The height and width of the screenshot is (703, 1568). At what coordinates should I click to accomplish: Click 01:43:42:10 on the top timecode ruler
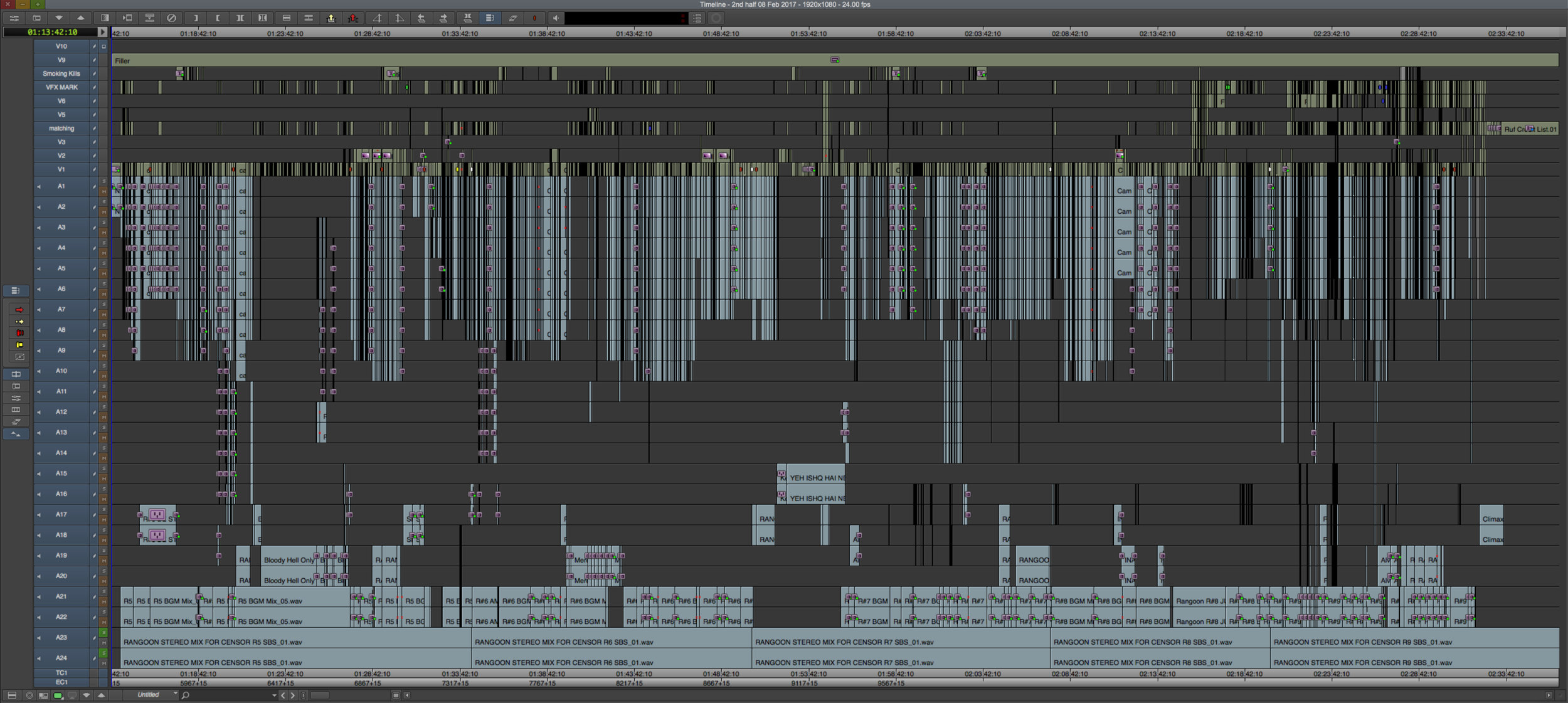point(633,34)
